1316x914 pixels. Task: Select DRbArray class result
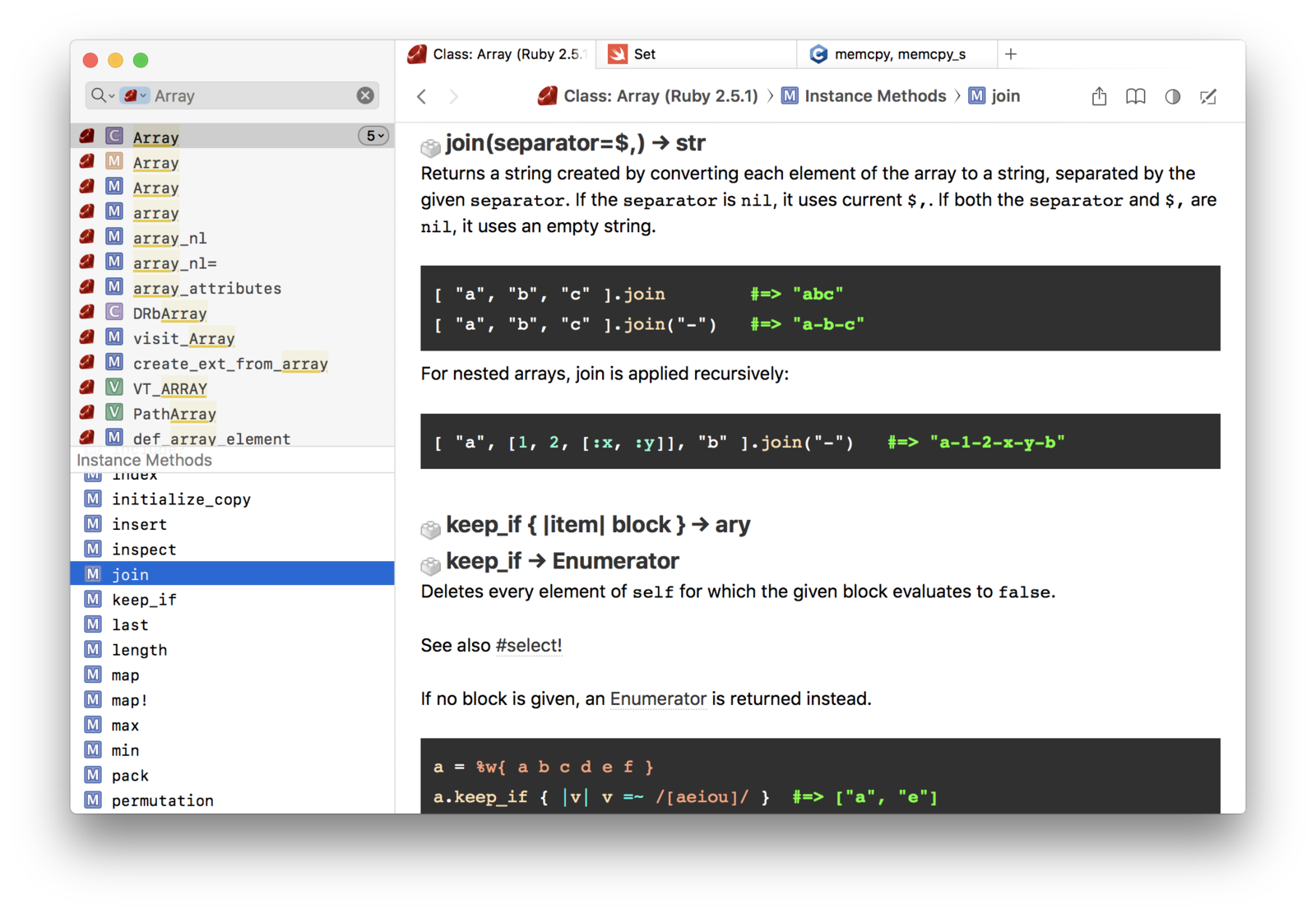coord(232,313)
